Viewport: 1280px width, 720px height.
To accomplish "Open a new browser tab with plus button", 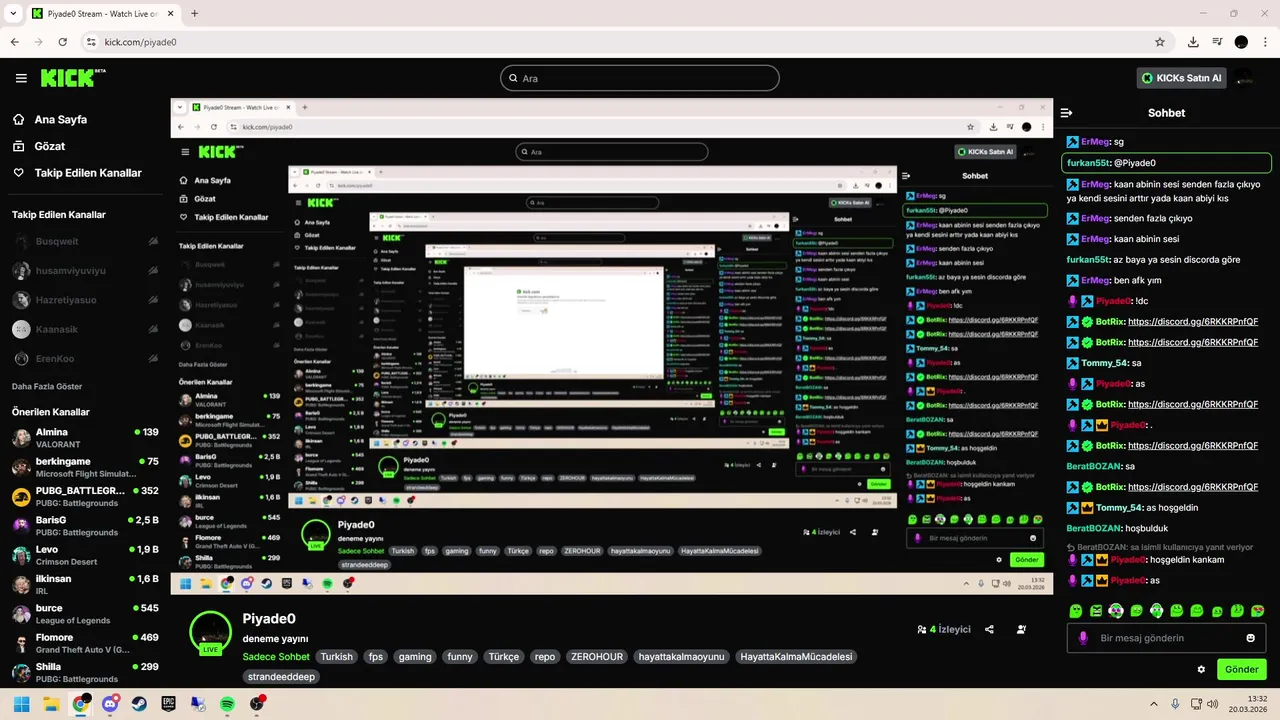I will [194, 14].
